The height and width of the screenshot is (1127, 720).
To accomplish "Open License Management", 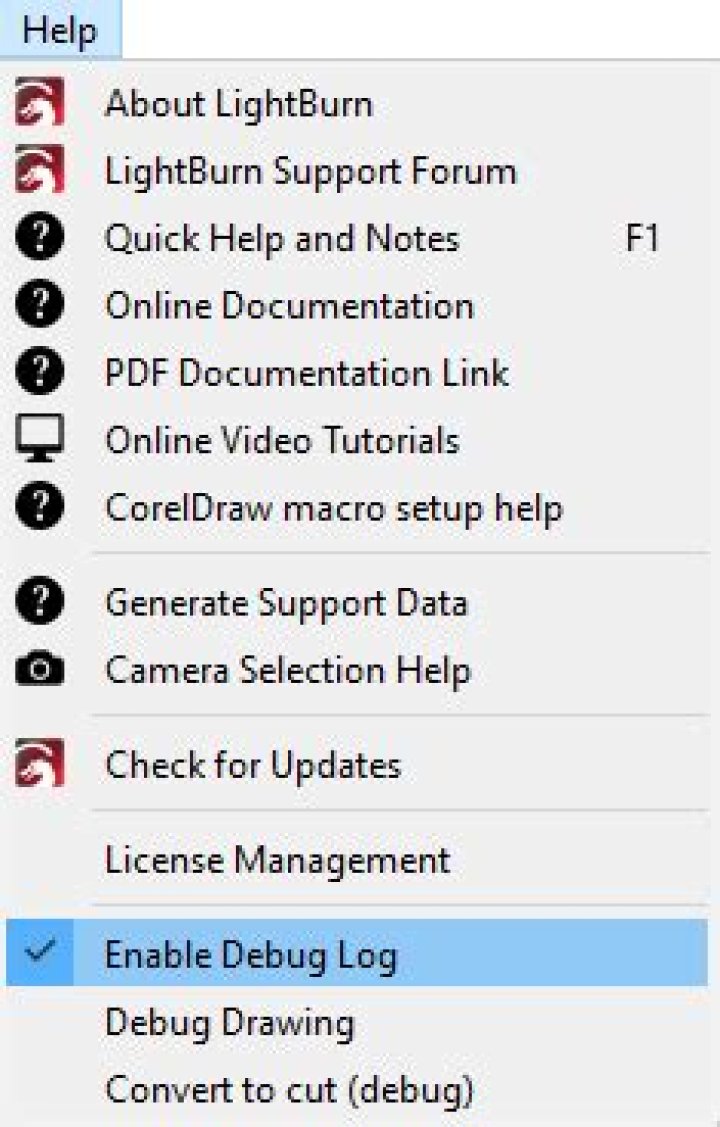I will click(x=277, y=859).
